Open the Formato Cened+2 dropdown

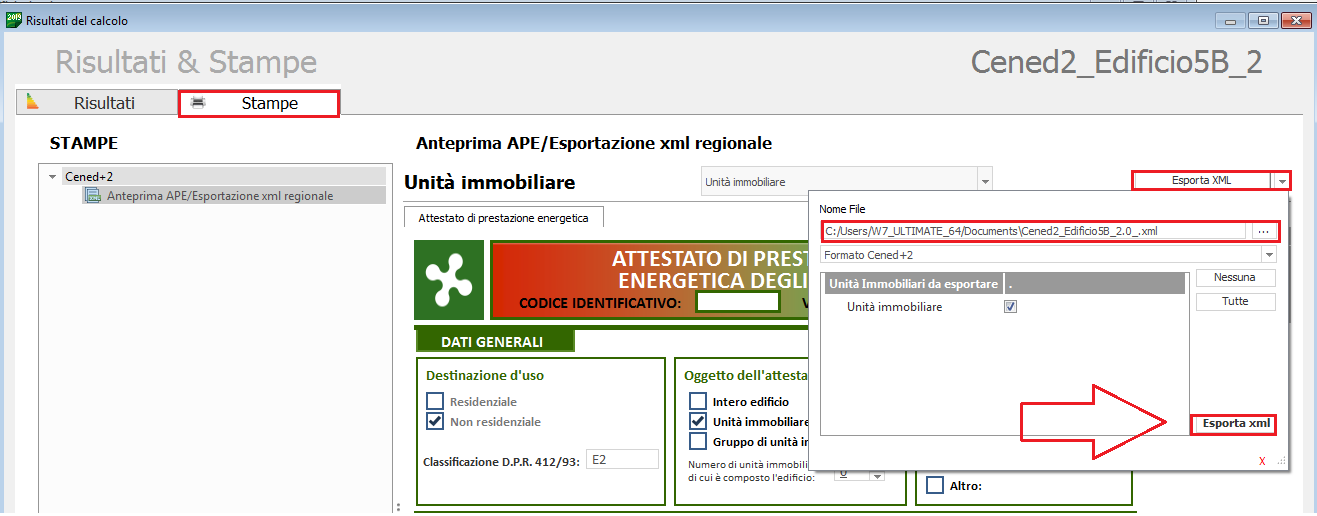pos(1269,255)
